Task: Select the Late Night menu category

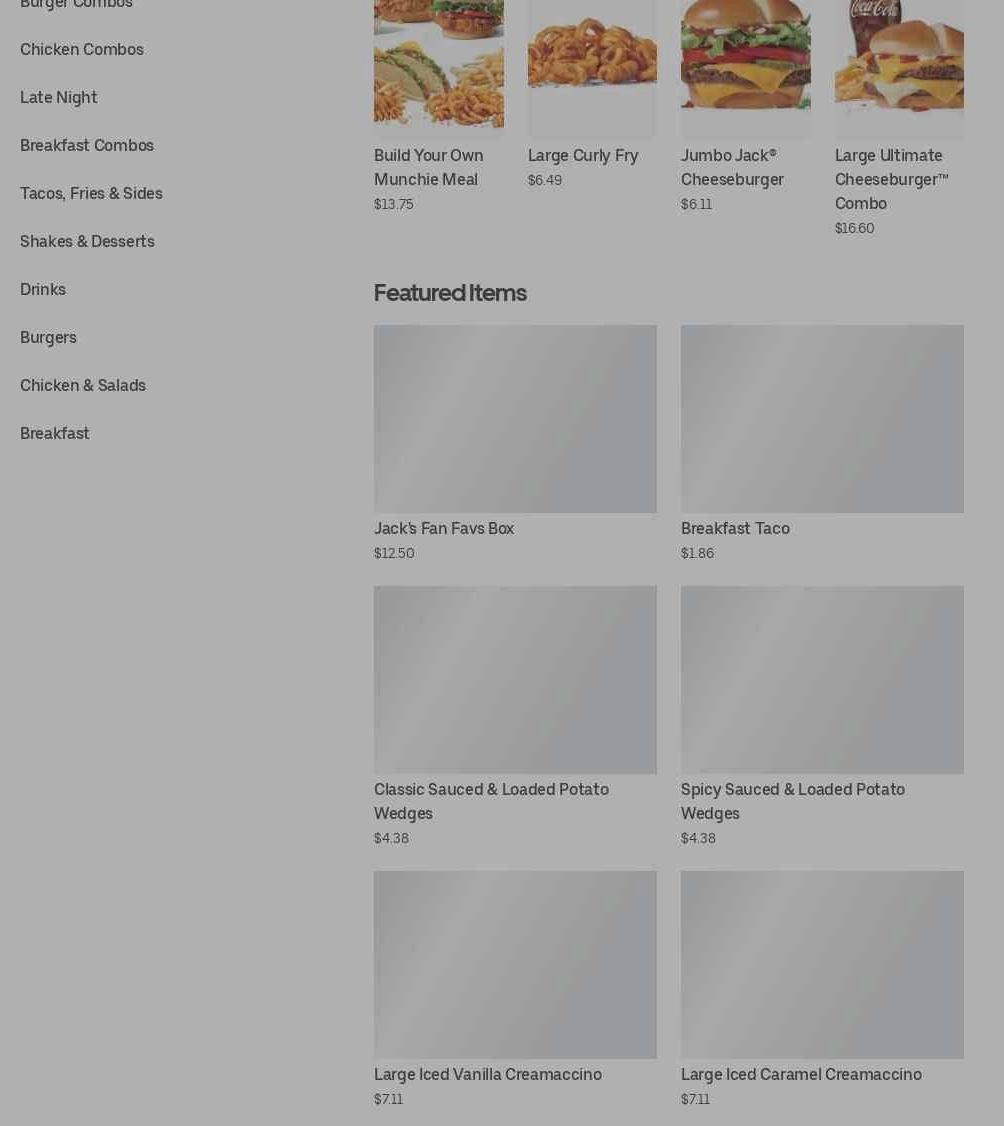Action: (59, 98)
